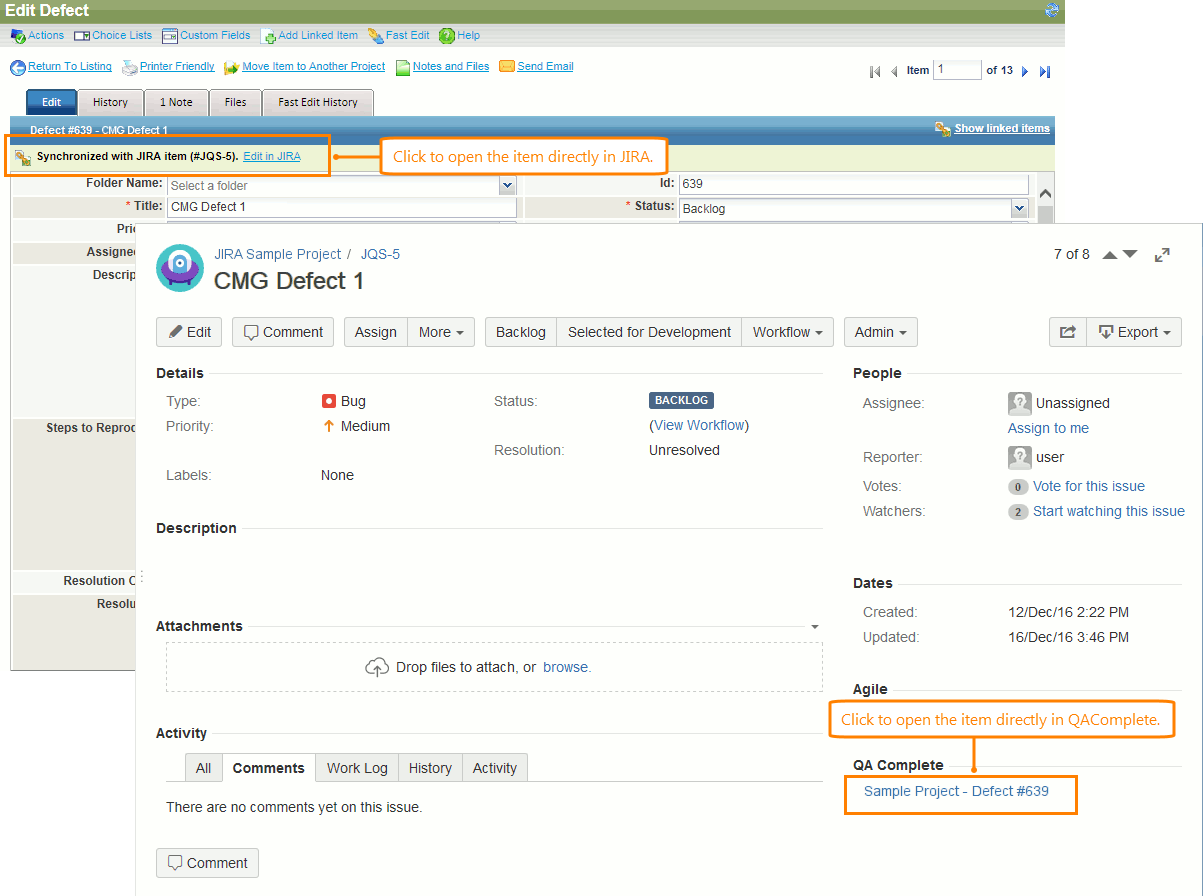Screen dimensions: 1203x896
Task: Click the Item number input field
Action: 957,70
